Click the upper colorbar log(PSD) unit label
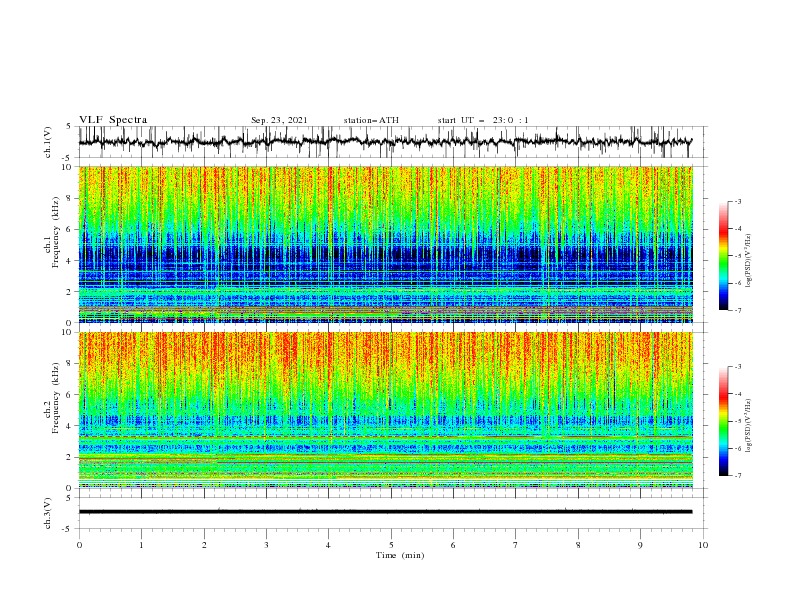The image size is (792, 612). 749,261
